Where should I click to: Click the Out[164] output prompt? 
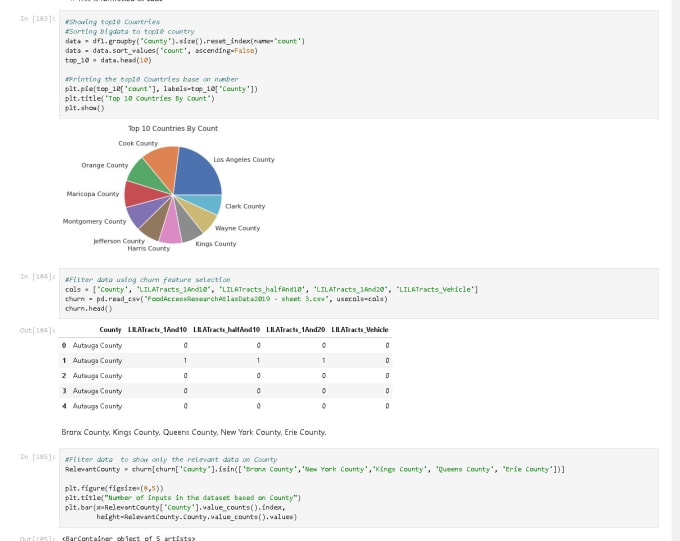coord(38,330)
